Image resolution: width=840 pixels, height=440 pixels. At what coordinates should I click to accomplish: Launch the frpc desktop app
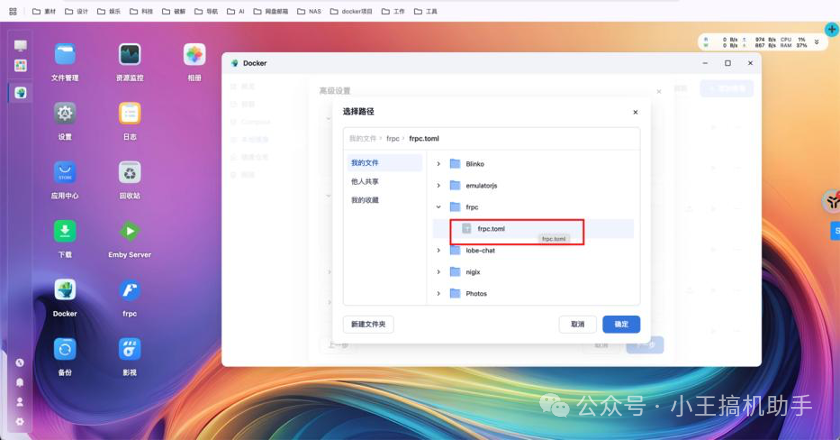point(129,291)
